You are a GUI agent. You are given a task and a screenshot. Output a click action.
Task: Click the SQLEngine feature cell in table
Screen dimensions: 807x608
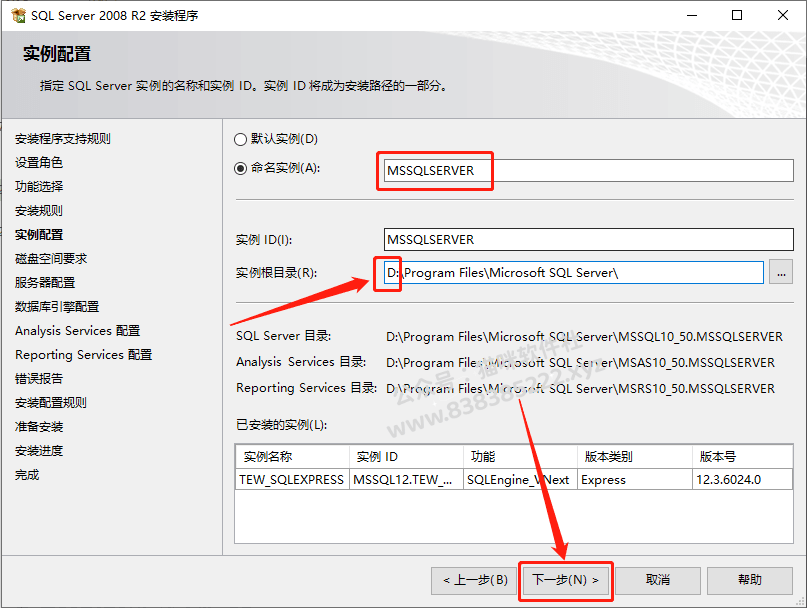click(520, 479)
